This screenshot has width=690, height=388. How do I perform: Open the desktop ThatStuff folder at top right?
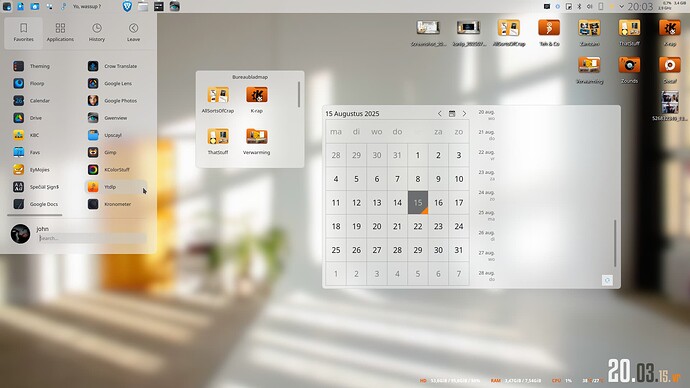click(x=629, y=33)
